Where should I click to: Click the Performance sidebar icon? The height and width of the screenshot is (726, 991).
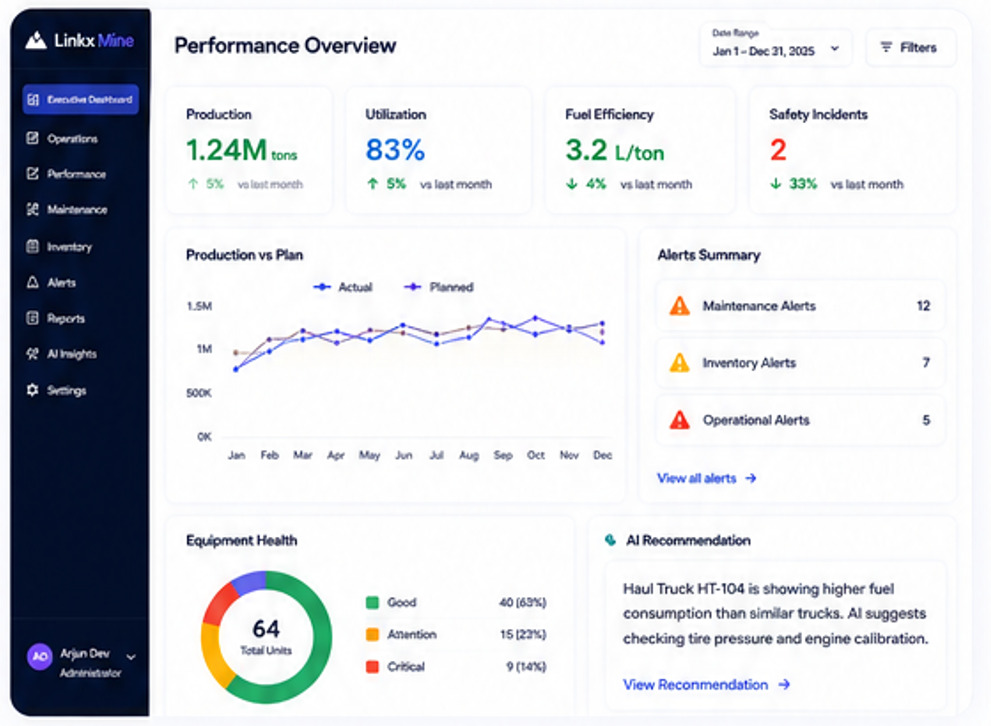(33, 174)
